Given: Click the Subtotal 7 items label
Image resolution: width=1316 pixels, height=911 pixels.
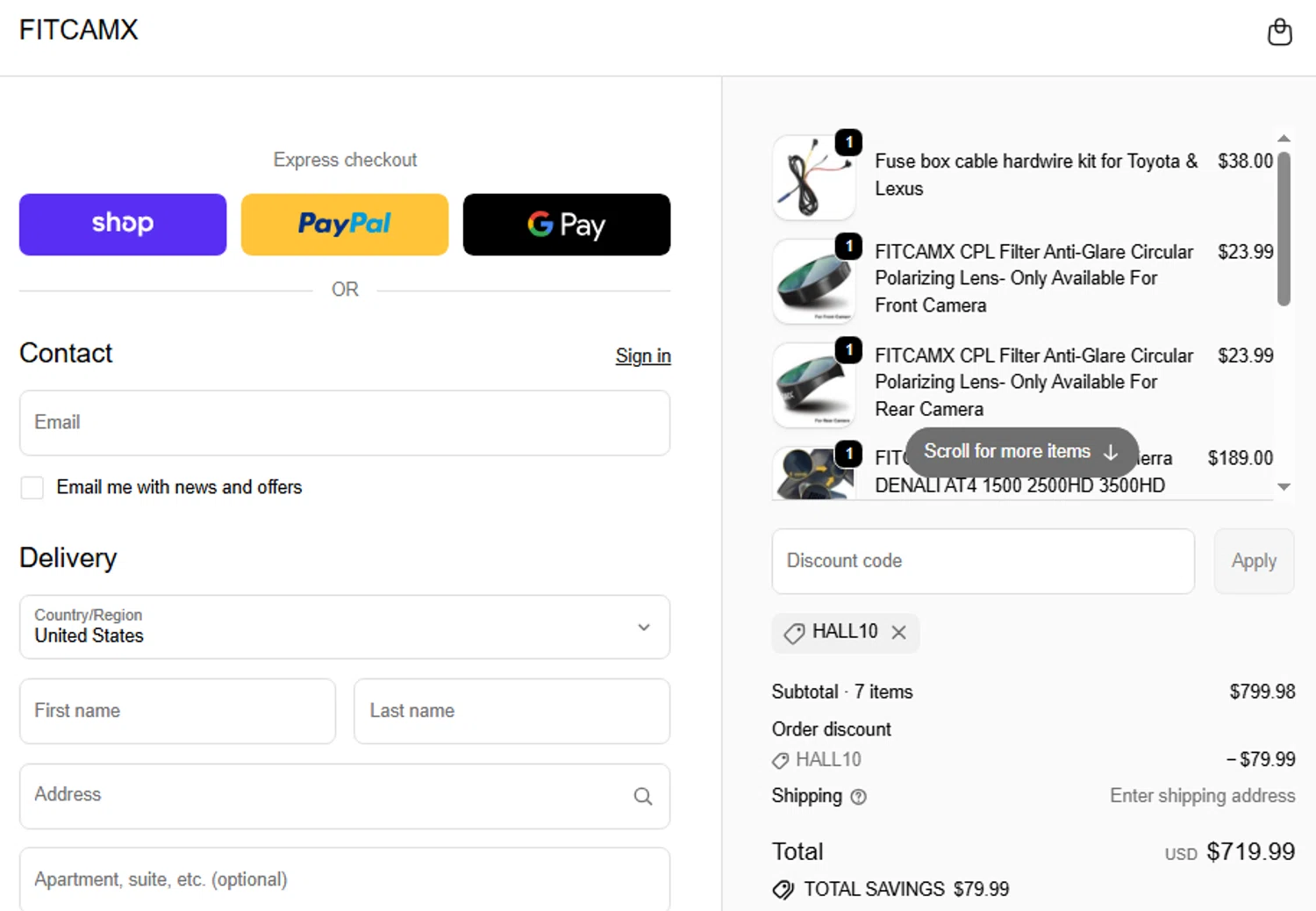Looking at the screenshot, I should coord(842,692).
